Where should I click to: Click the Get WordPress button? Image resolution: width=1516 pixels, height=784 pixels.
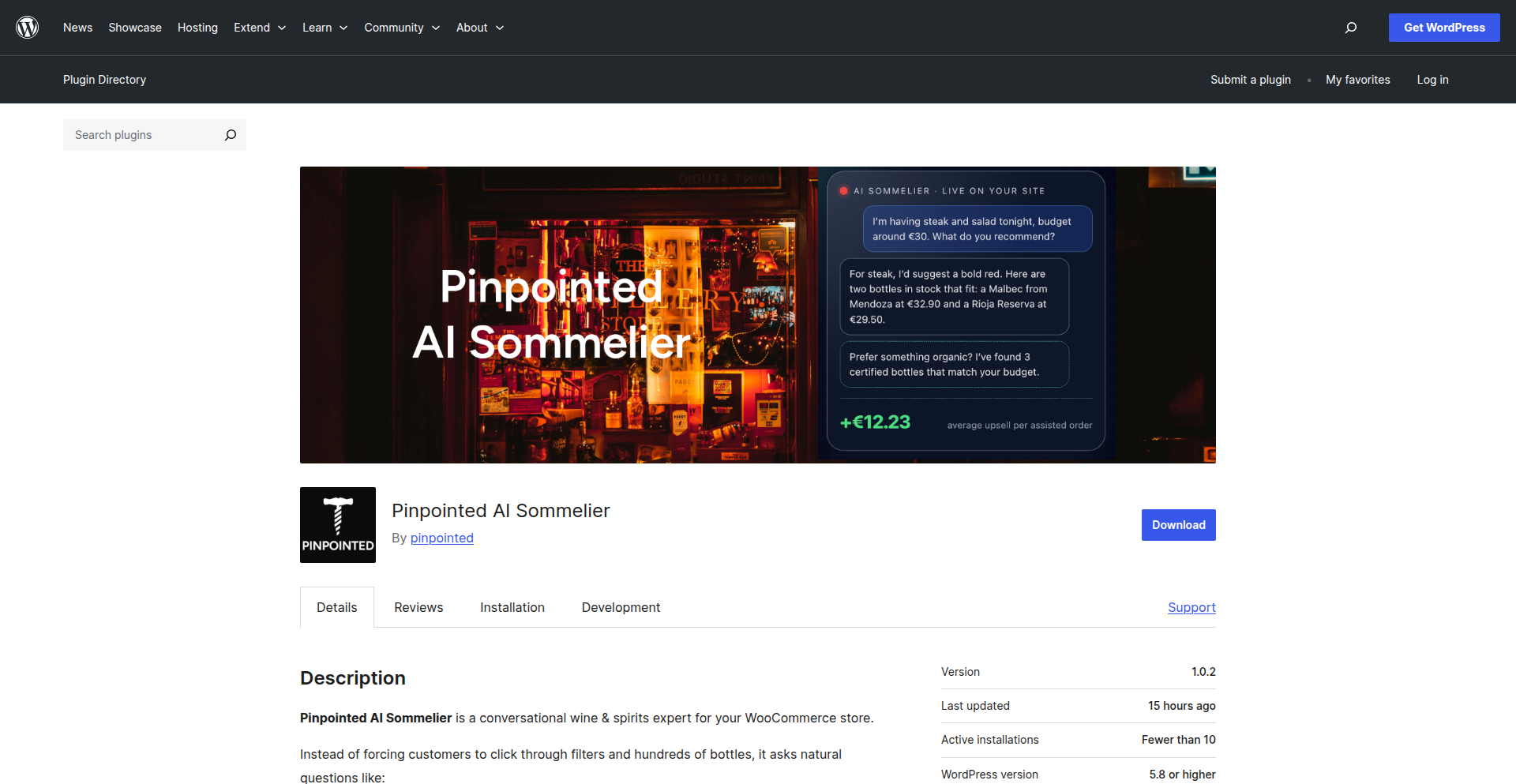tap(1444, 28)
